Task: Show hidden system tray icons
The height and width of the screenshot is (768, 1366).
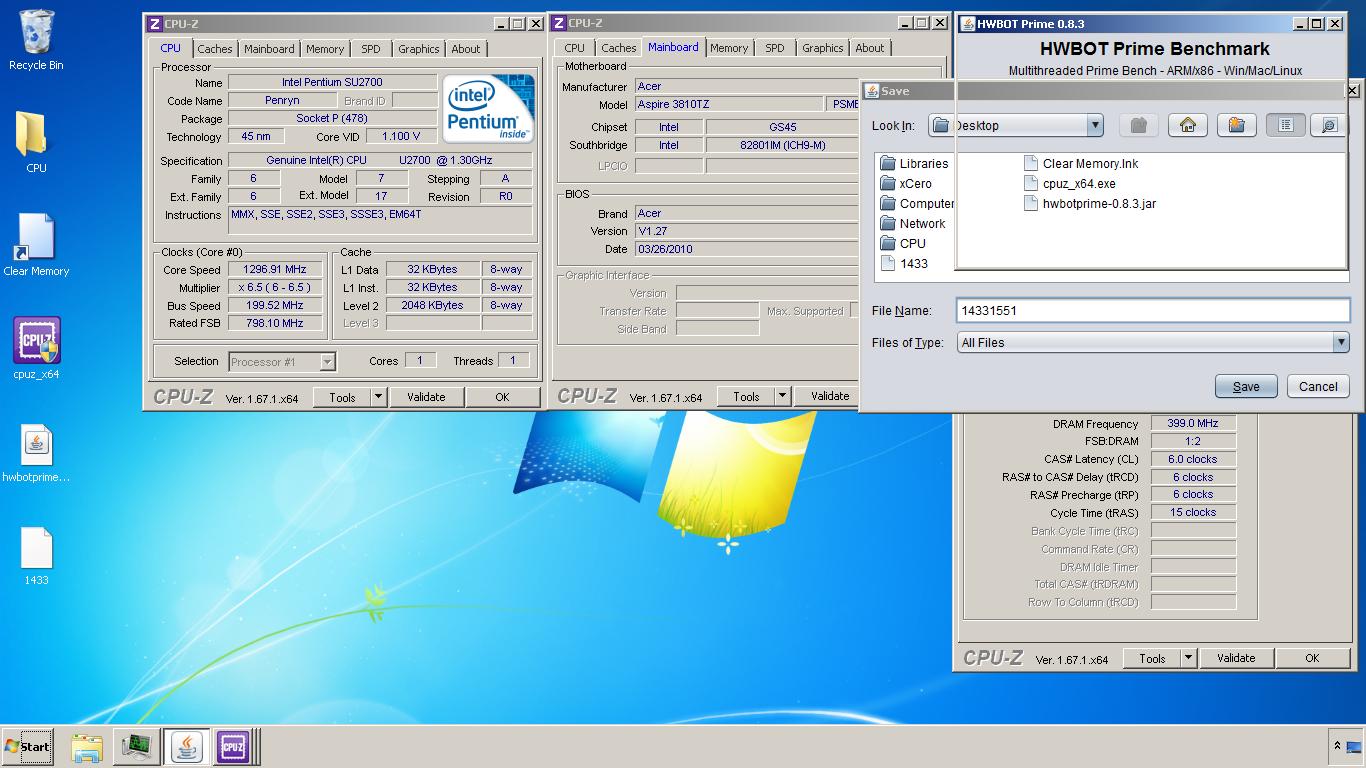Action: [x=1337, y=746]
